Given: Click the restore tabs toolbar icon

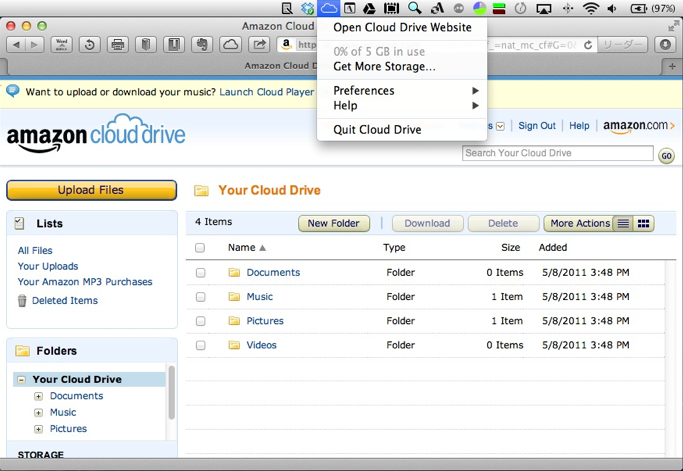Looking at the screenshot, I should pyautogui.click(x=90, y=44).
